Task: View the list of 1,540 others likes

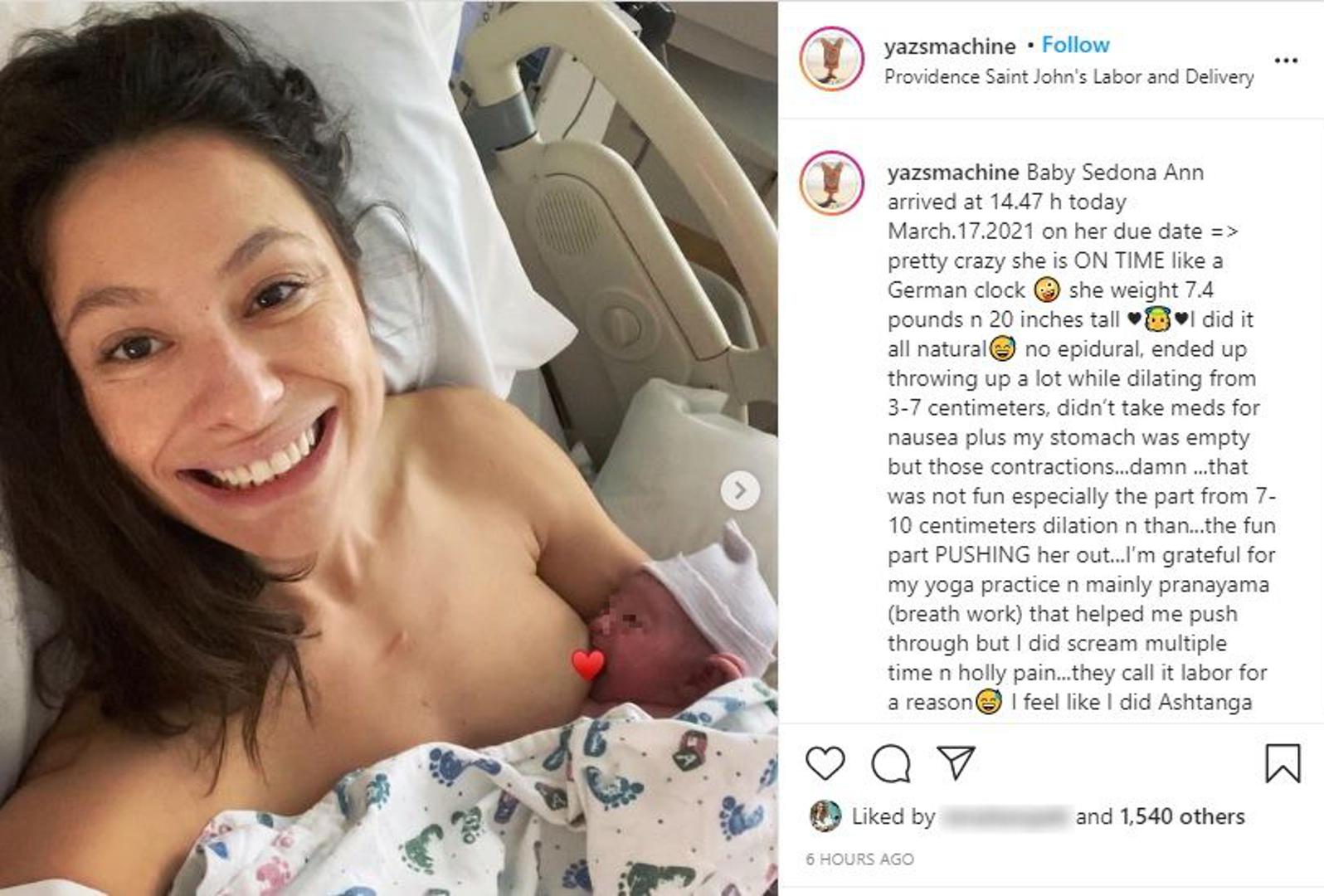Action: click(x=1182, y=816)
